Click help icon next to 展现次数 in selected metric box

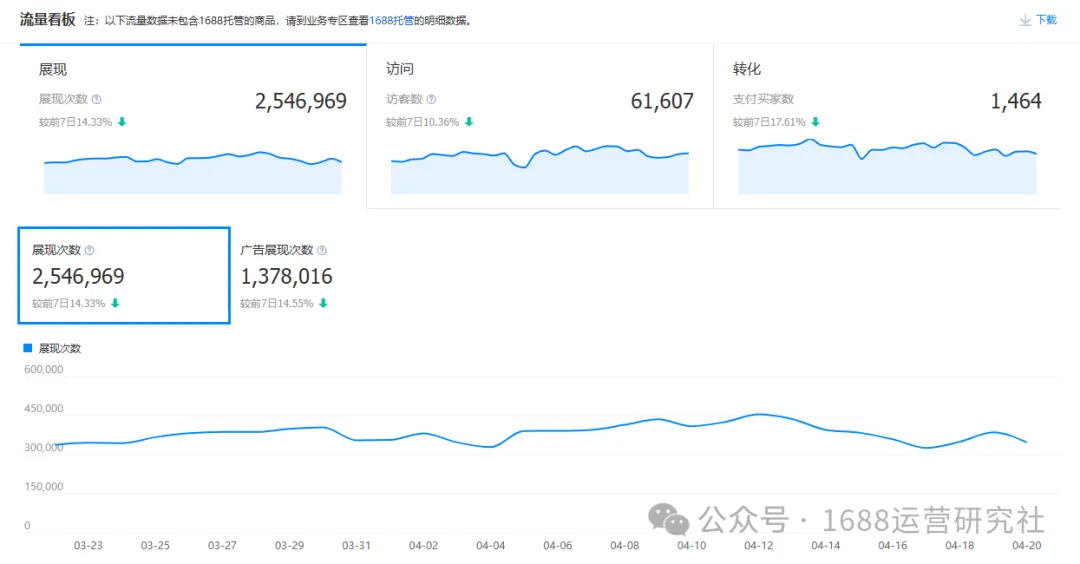pyautogui.click(x=90, y=251)
